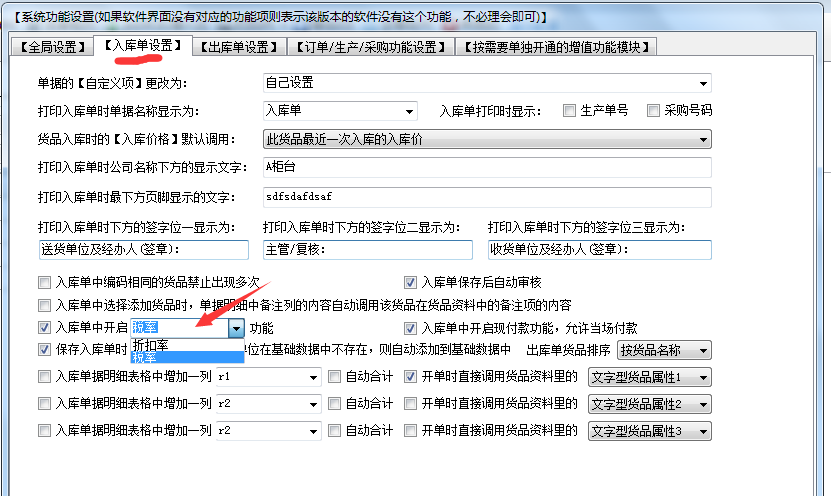The width and height of the screenshot is (831, 496).
Task: Tick the 采购号码 checkbox
Action: tap(653, 111)
